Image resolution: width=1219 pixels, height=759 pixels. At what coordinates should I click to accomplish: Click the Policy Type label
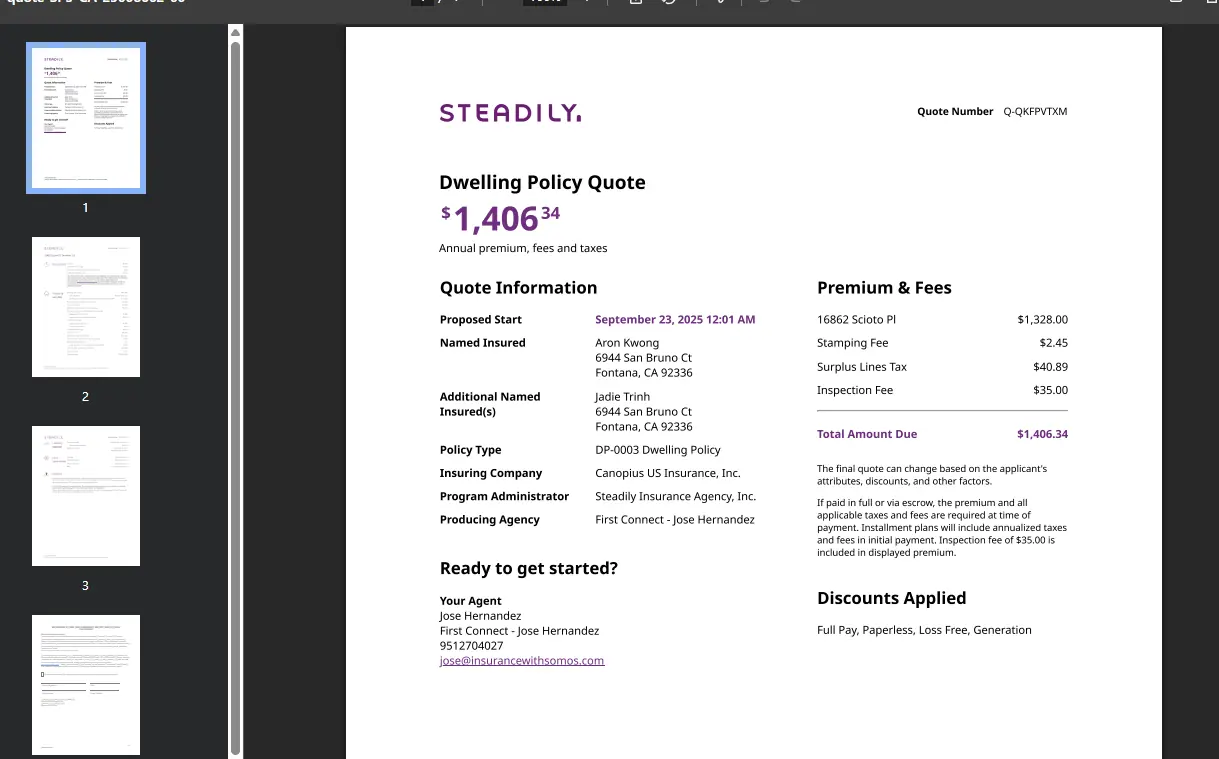pos(471,450)
